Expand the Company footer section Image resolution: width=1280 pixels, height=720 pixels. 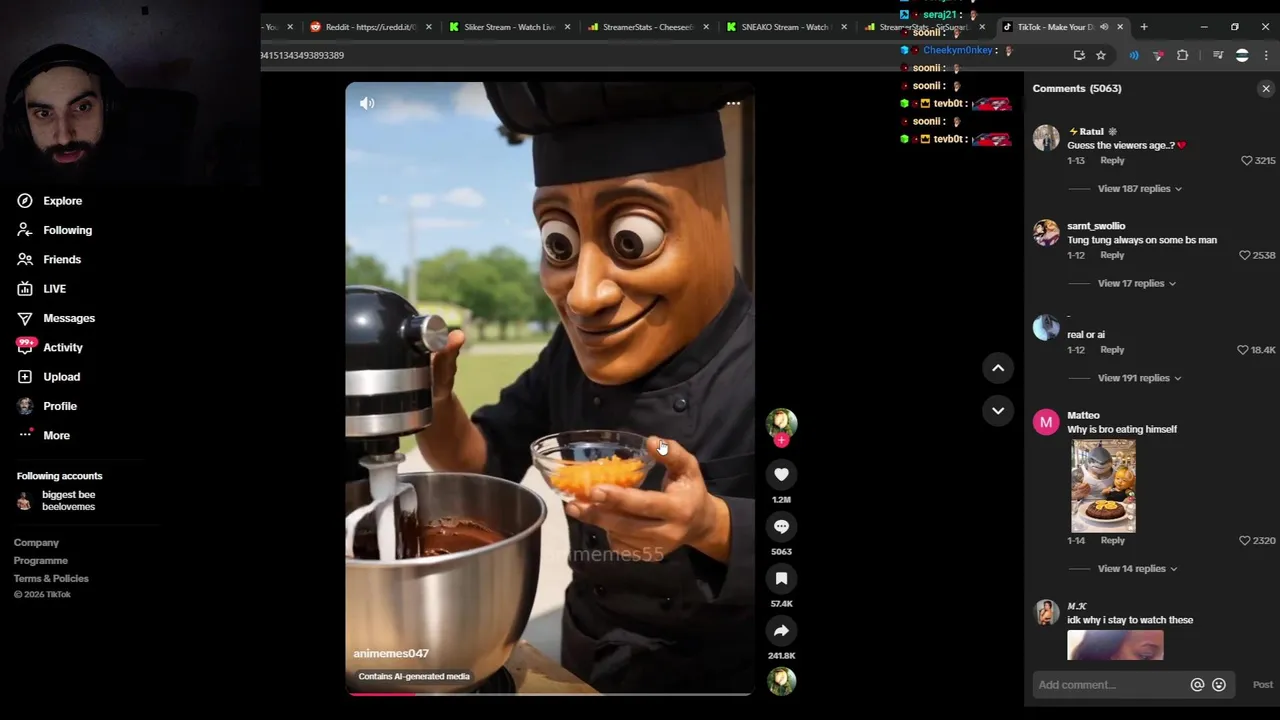pos(36,543)
